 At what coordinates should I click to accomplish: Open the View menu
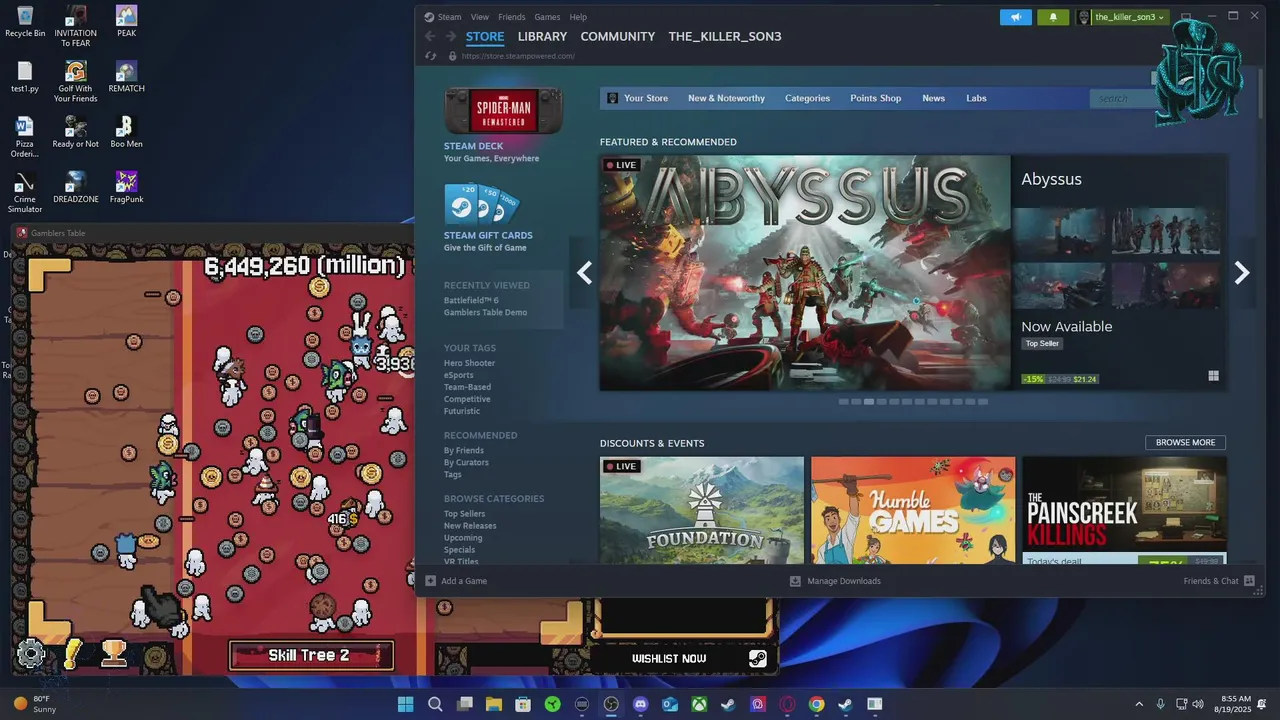(480, 17)
